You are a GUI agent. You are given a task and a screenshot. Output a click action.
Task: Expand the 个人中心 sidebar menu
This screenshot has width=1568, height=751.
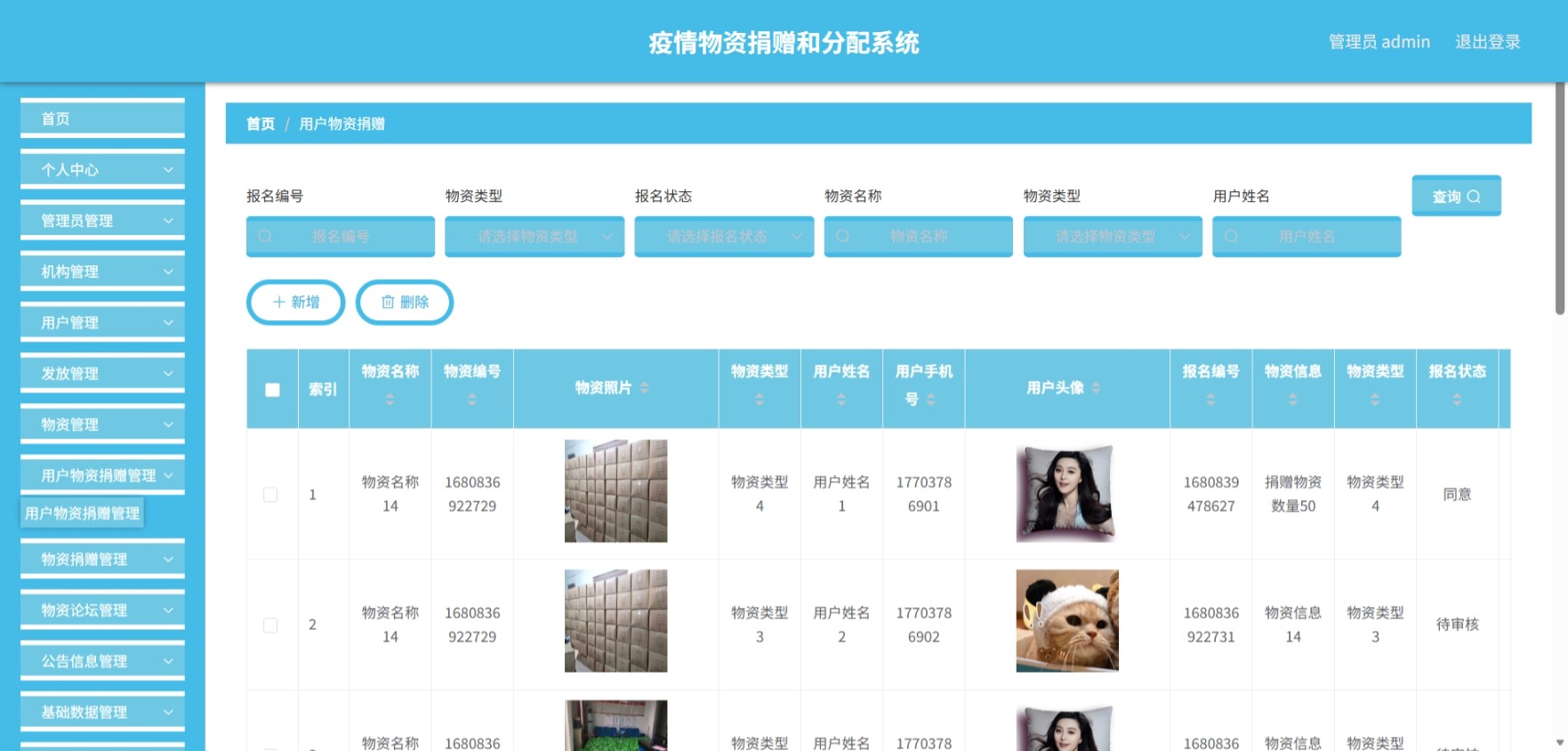point(102,169)
